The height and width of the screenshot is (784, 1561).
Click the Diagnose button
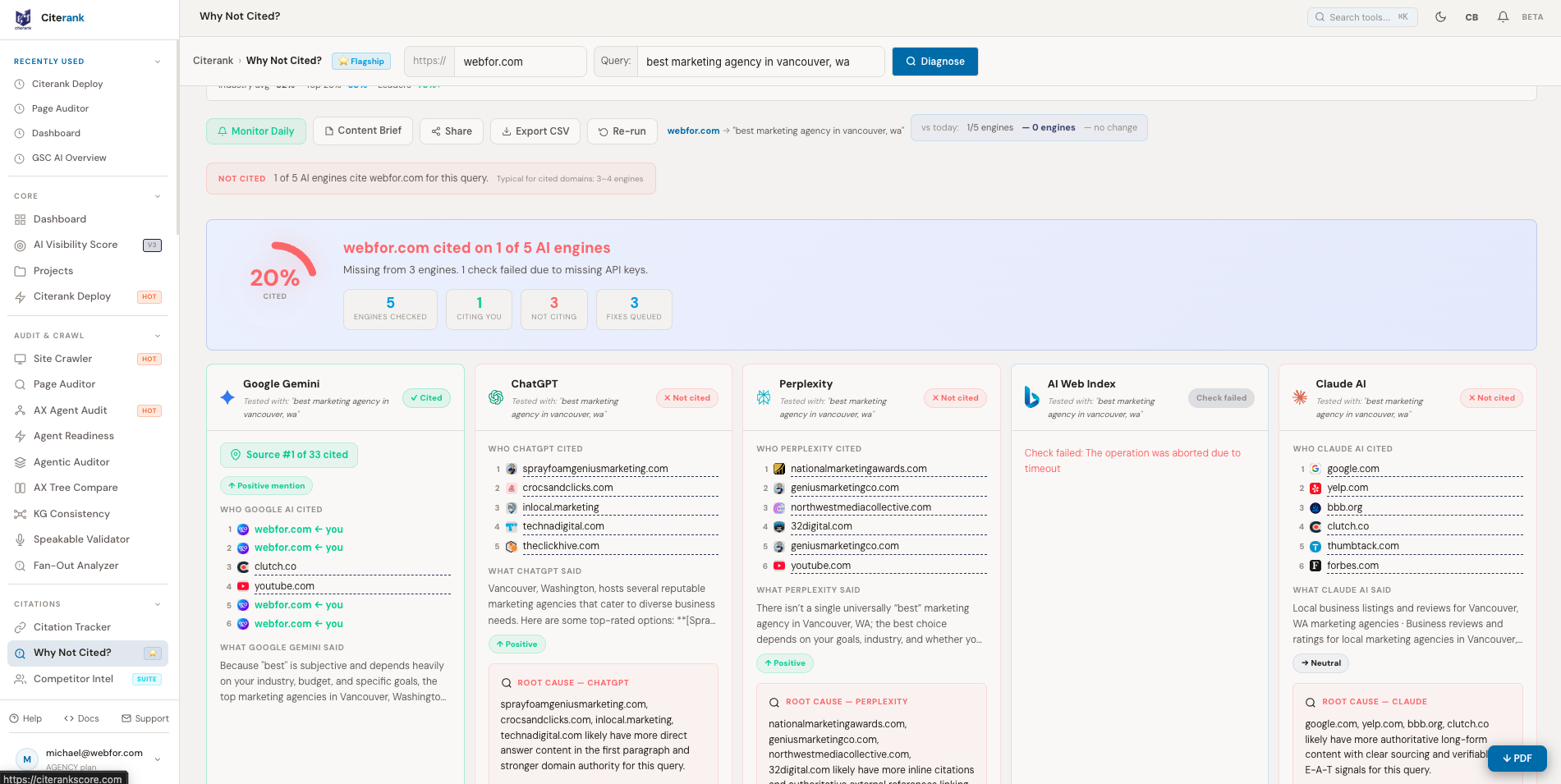(935, 62)
